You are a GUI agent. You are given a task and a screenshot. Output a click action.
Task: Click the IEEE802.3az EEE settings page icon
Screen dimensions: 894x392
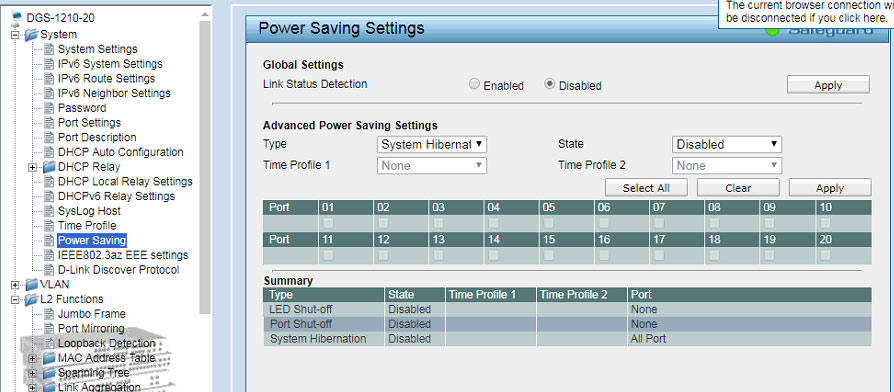tap(49, 255)
